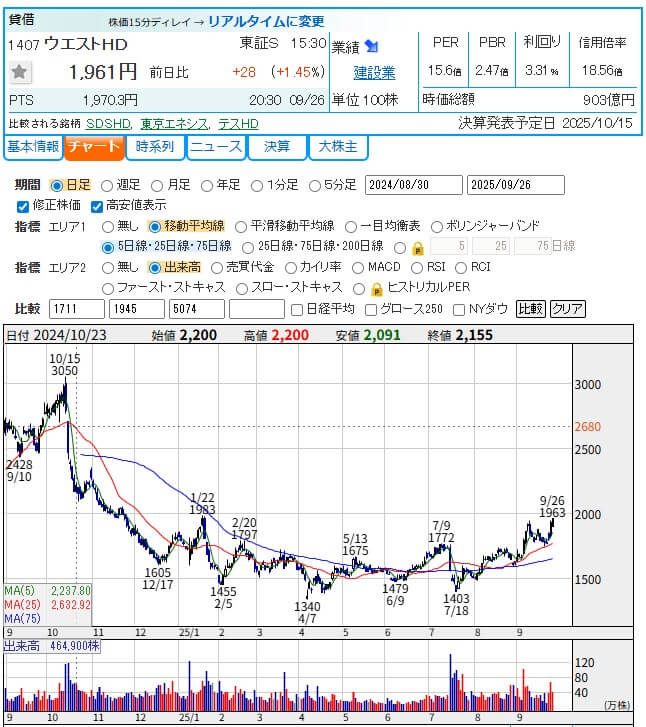The height and width of the screenshot is (727, 646).
Task: Click the lock icon beside custom moving average
Action: 417,247
